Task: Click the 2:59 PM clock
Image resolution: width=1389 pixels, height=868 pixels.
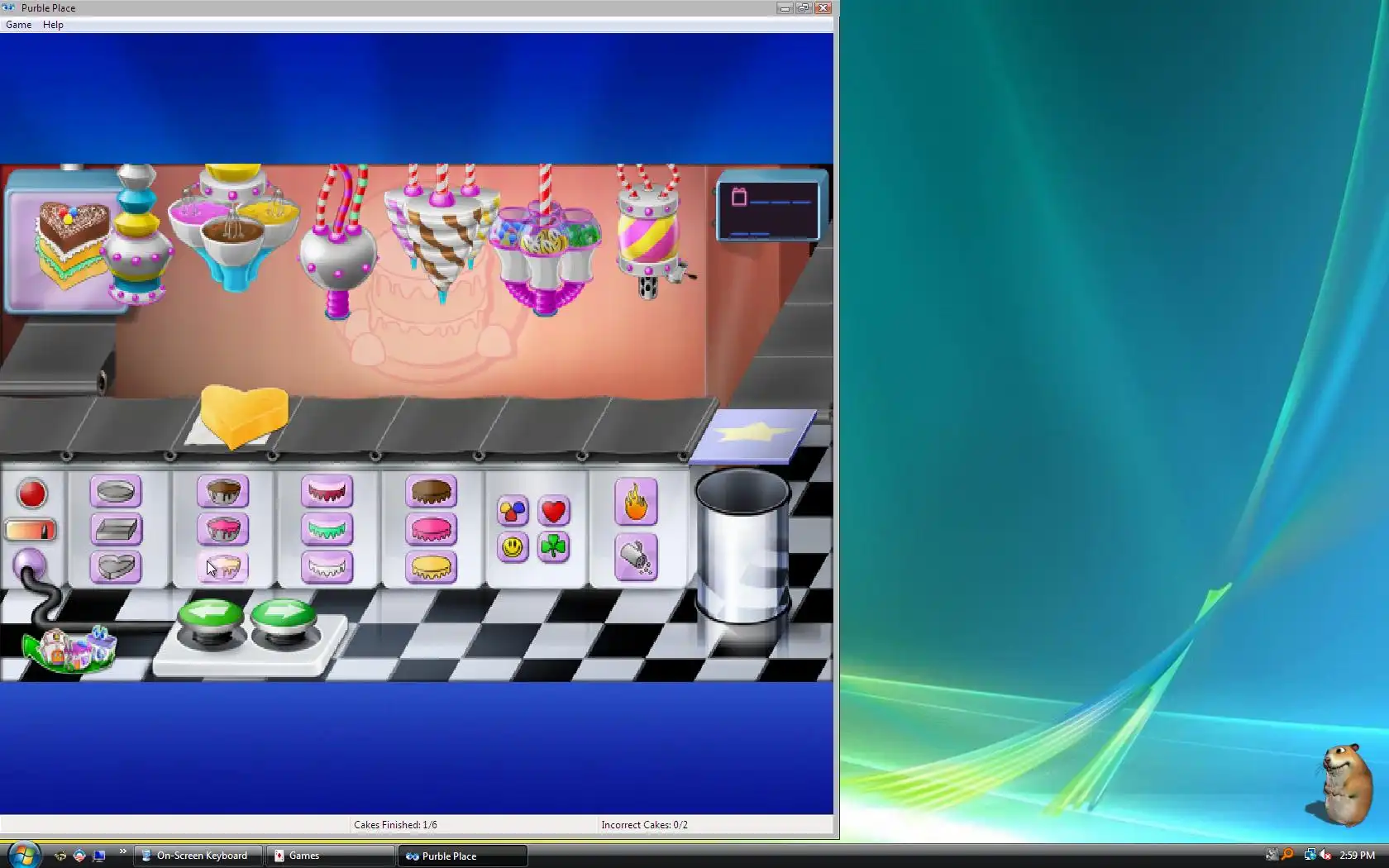Action: pos(1357,856)
